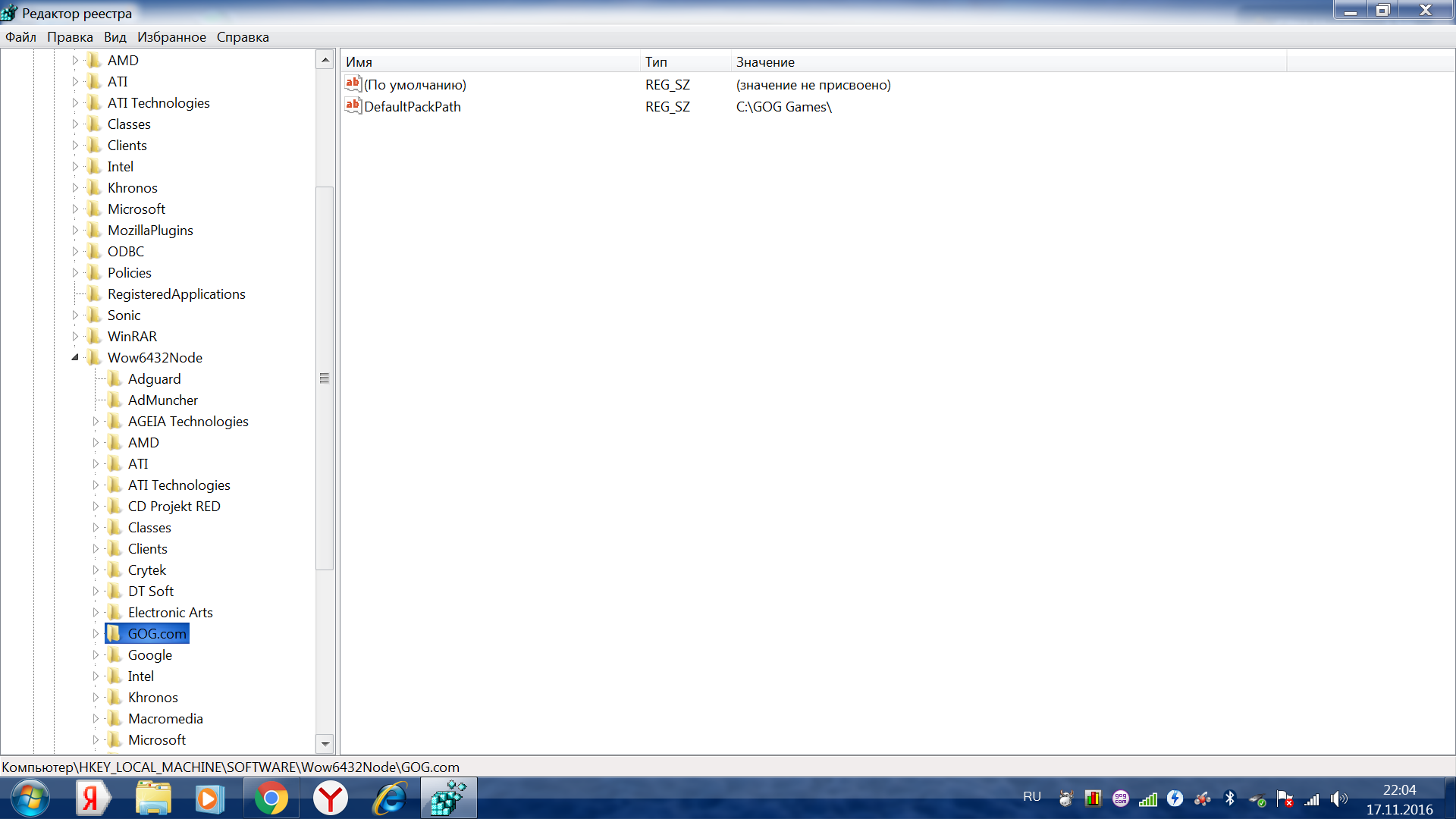
Task: Open the Вид menu
Action: (x=115, y=37)
